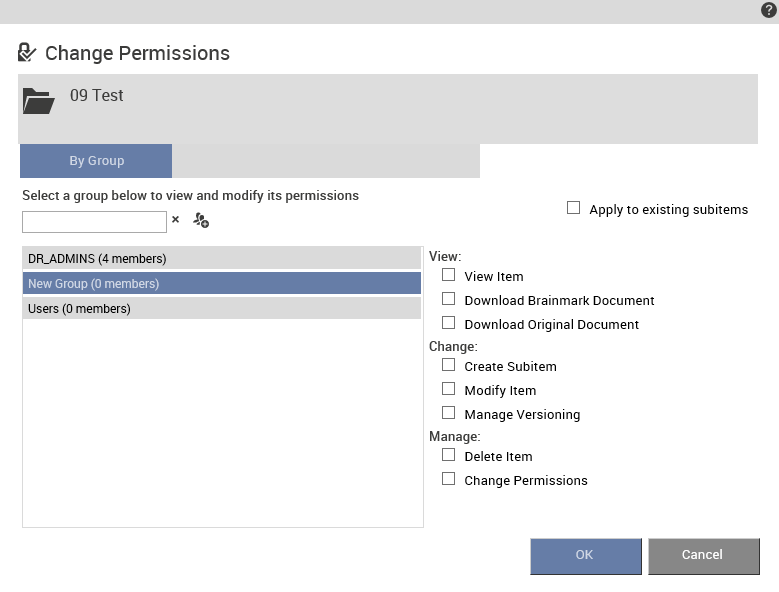Check the Delete Item permission

pyautogui.click(x=448, y=454)
